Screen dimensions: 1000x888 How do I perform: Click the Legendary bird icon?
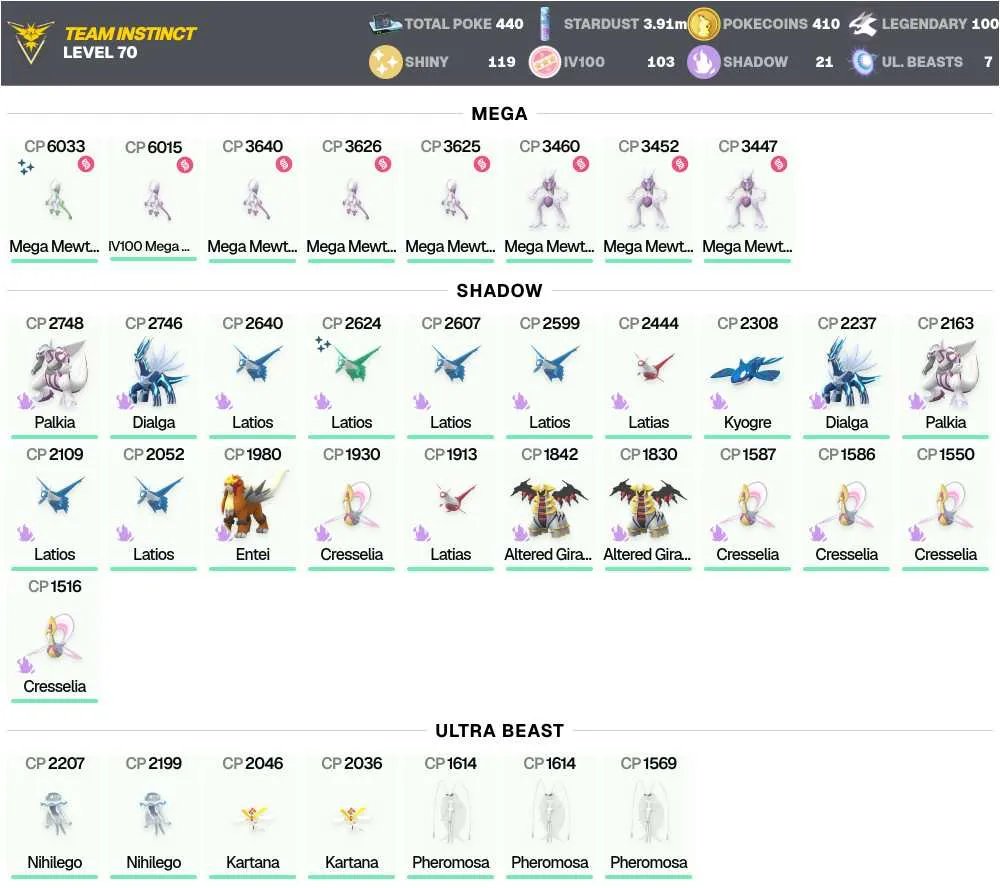[862, 24]
